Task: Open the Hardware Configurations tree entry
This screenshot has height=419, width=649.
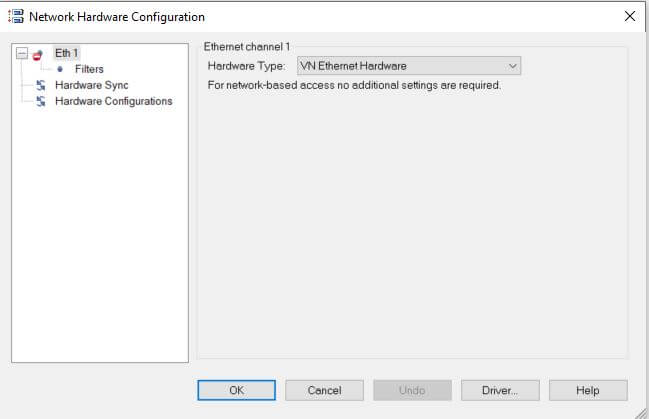Action: click(113, 101)
